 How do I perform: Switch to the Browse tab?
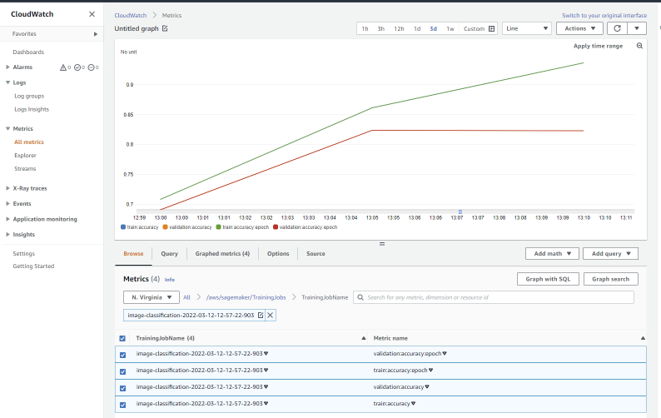(133, 254)
